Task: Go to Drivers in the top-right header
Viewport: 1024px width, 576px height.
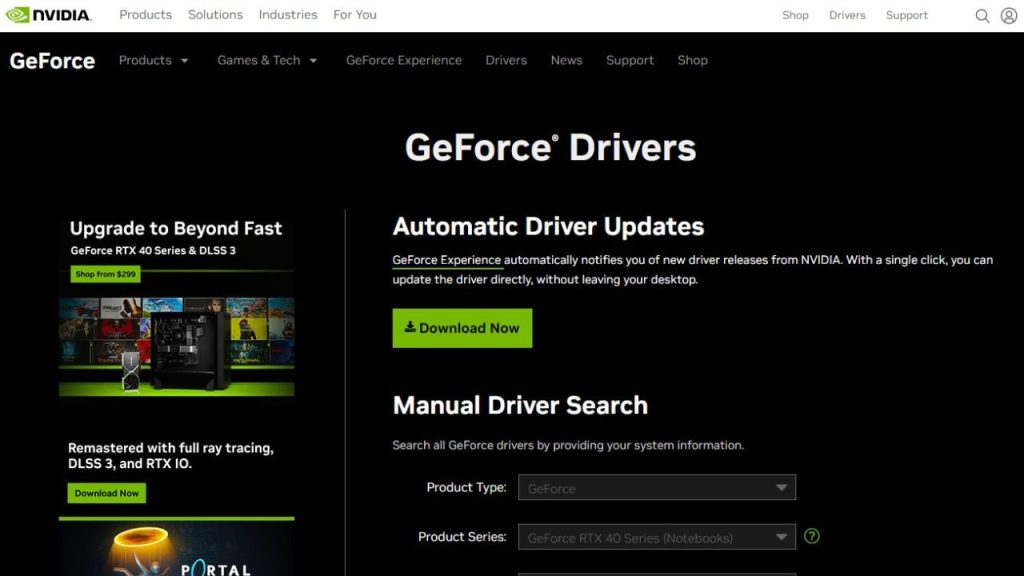Action: tap(847, 15)
